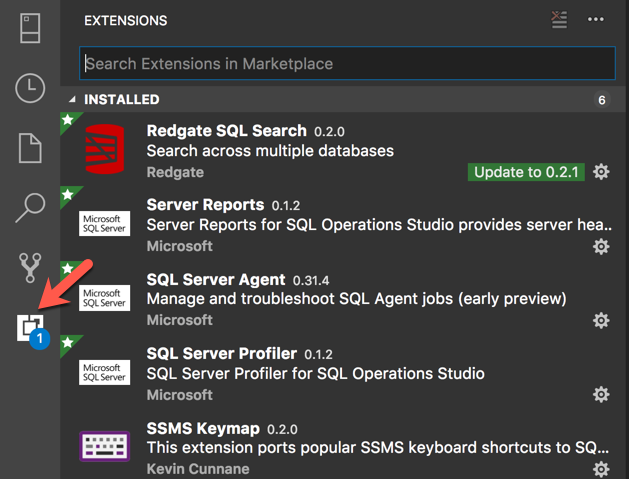Open manage gear for Redgate SQL Search
This screenshot has width=629, height=479.
pyautogui.click(x=601, y=172)
